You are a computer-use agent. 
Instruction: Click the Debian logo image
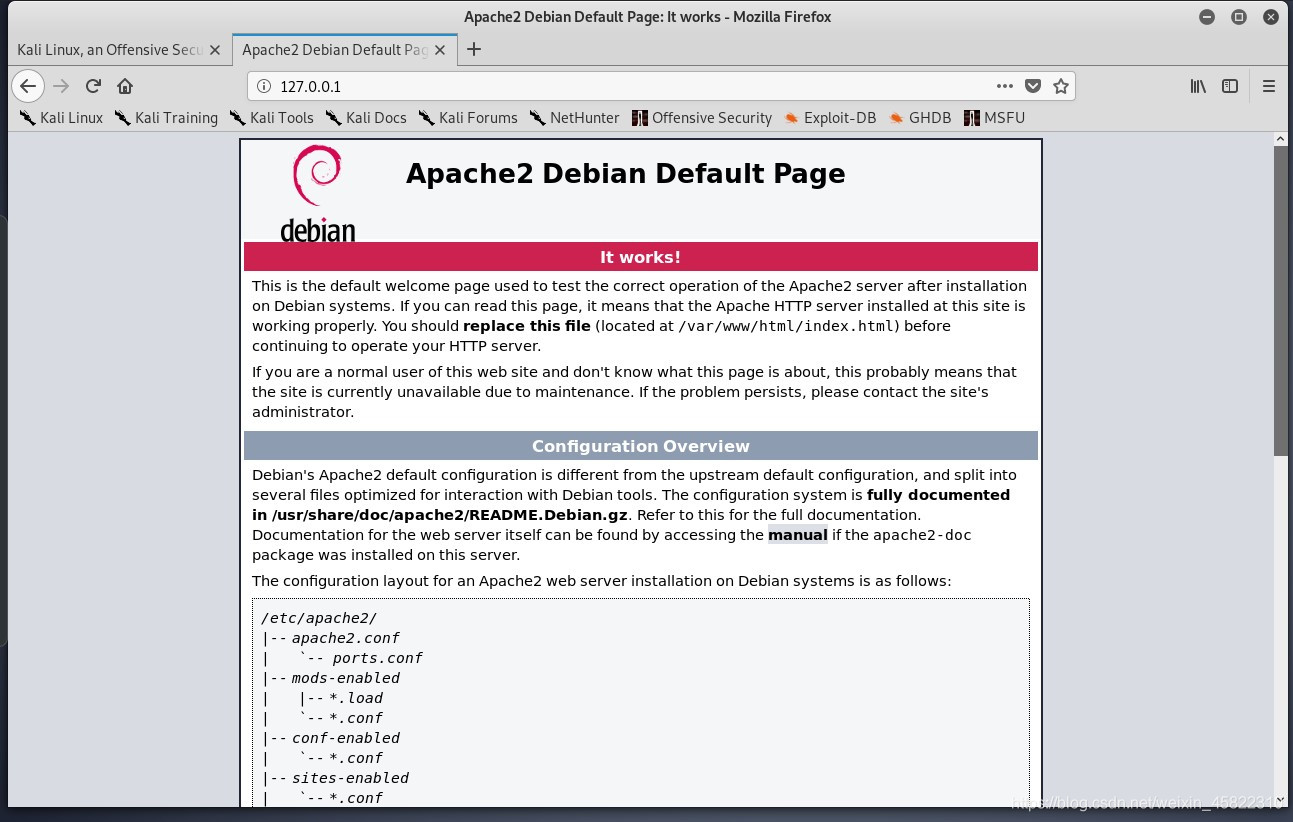(317, 192)
